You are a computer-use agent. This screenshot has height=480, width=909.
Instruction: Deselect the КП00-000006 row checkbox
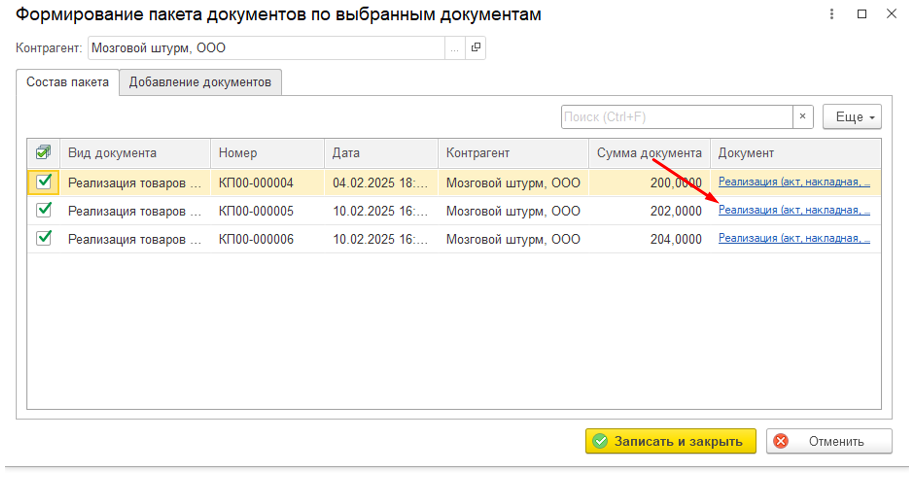click(x=43, y=238)
